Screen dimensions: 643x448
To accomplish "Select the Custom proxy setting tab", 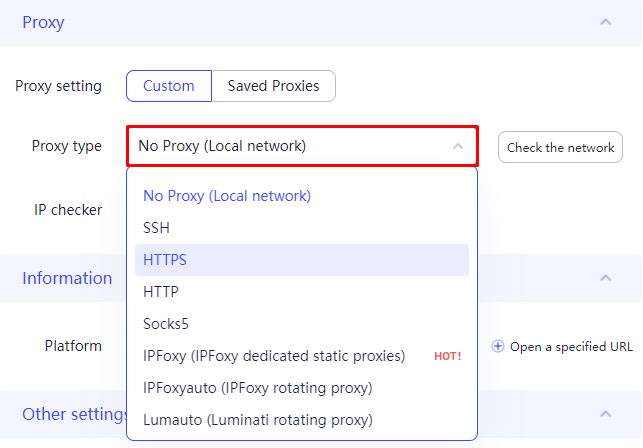I will coord(169,86).
